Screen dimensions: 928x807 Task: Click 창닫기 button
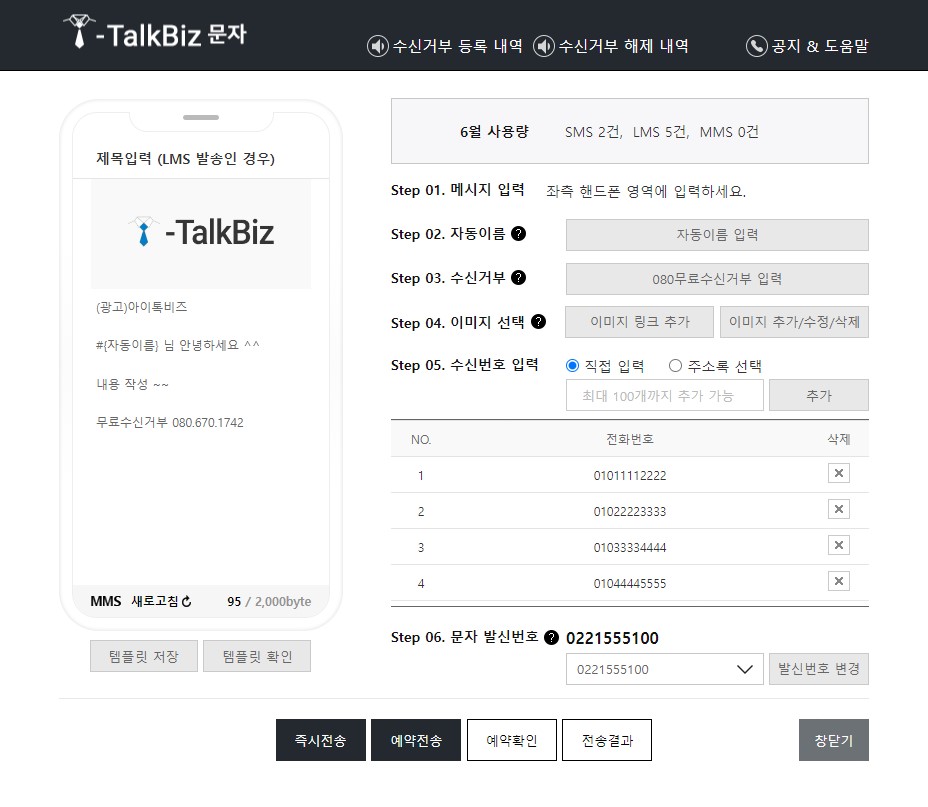point(834,740)
